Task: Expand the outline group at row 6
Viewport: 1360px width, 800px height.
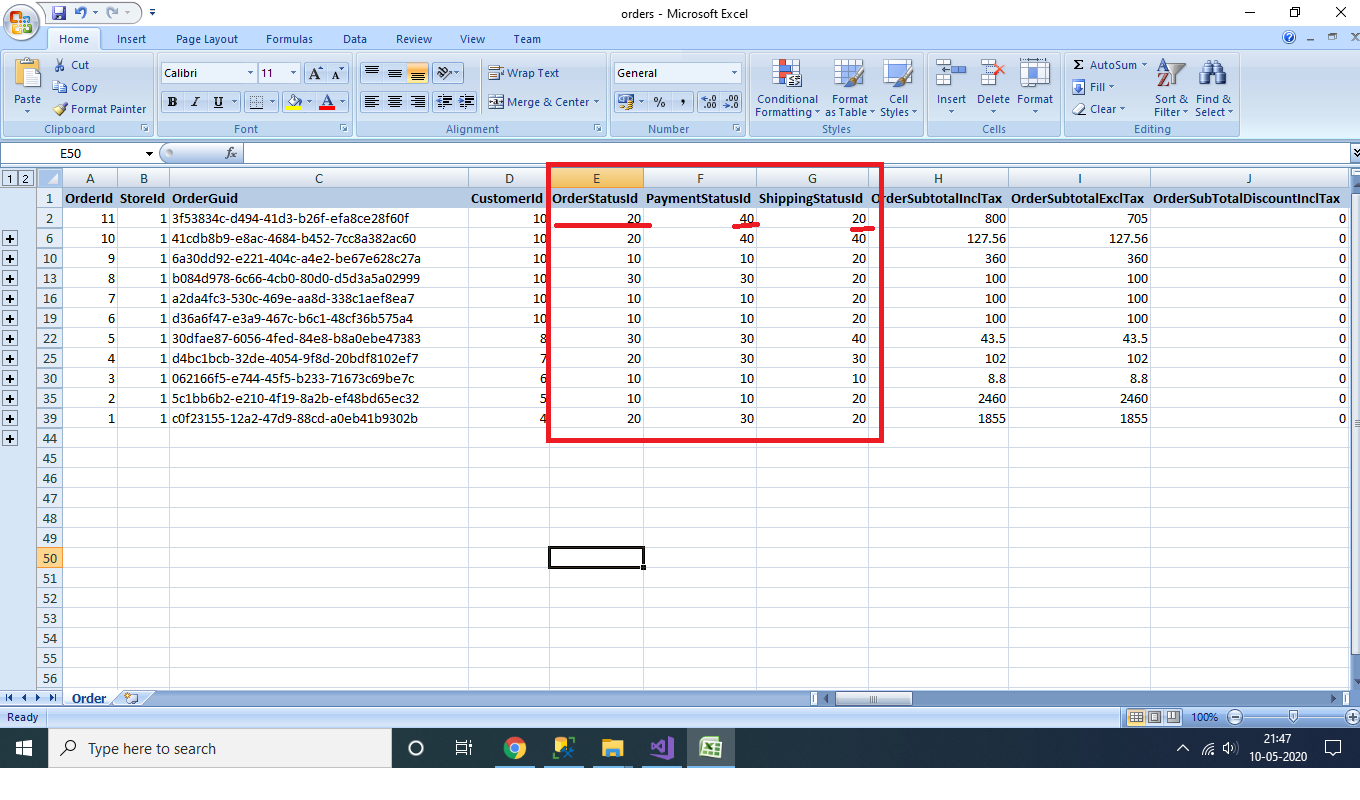Action: tap(10, 238)
